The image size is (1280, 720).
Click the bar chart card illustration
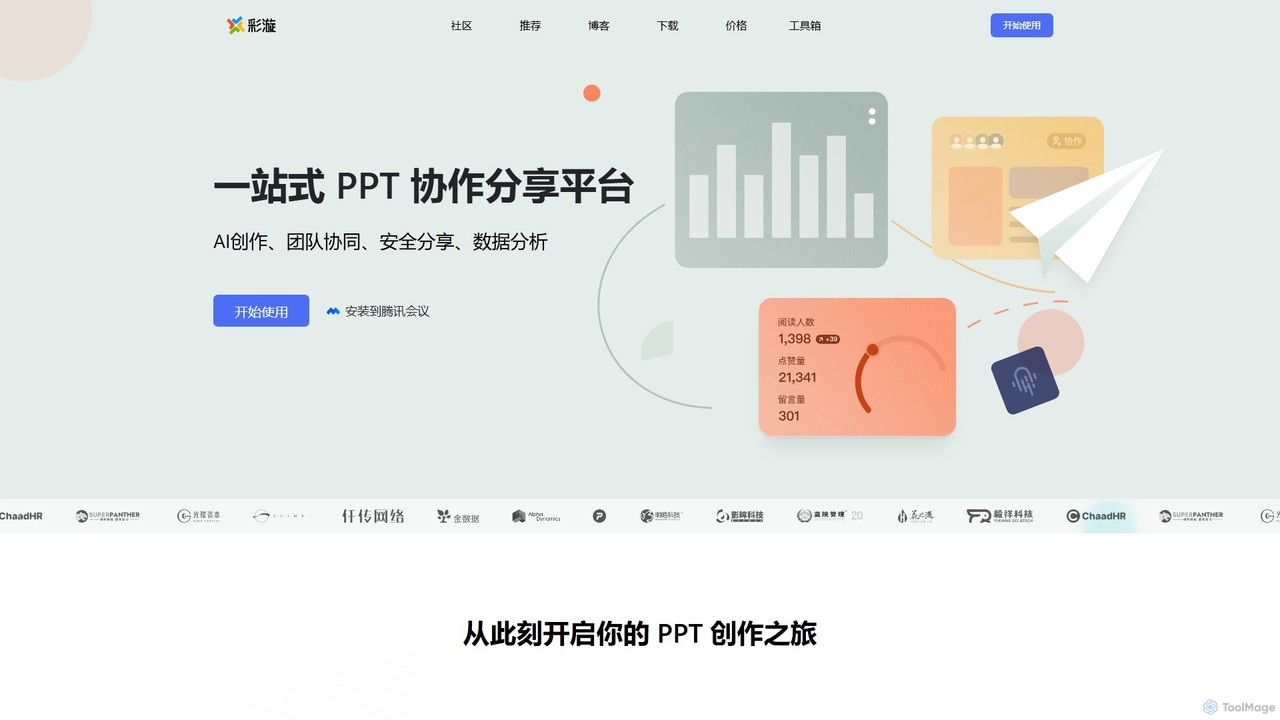point(781,180)
